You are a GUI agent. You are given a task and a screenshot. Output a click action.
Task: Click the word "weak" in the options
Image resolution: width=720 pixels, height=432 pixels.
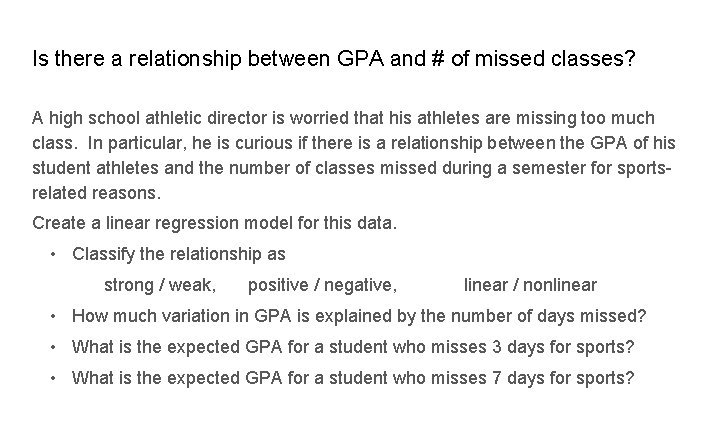point(191,285)
